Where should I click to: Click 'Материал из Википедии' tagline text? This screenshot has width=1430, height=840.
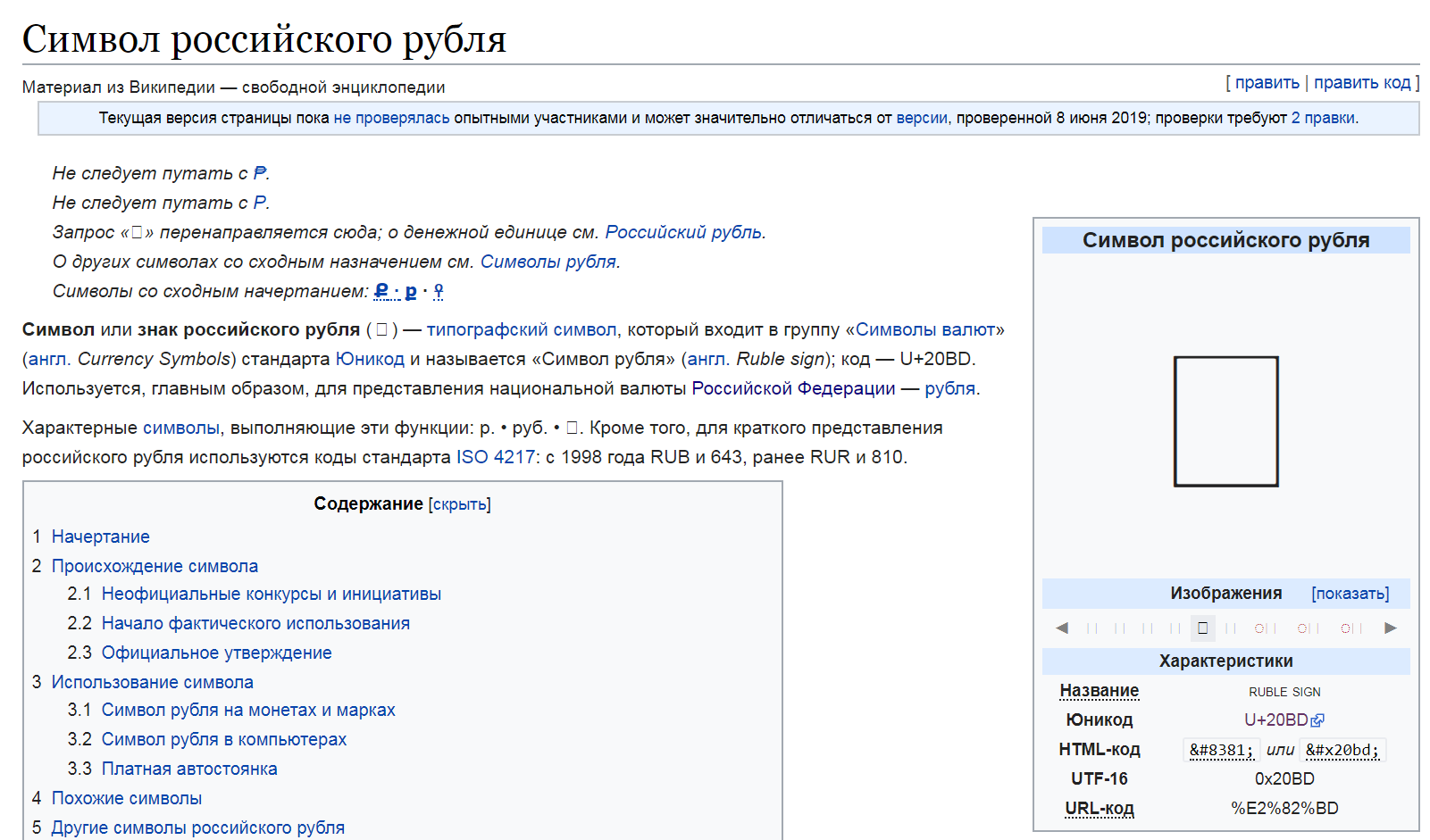pos(119,87)
